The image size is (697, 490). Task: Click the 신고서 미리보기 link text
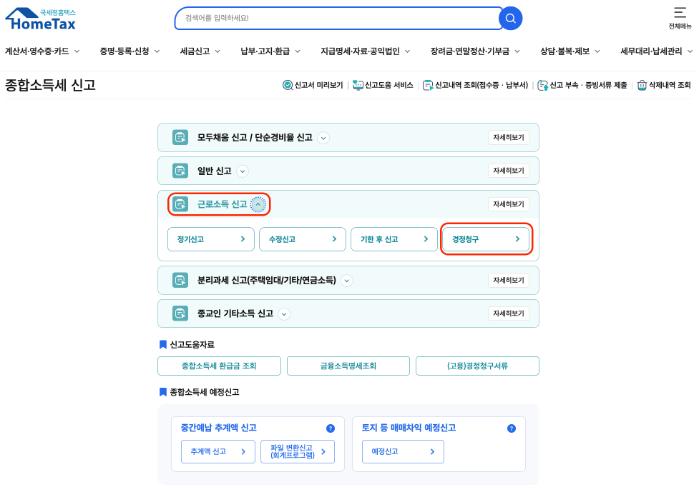point(319,85)
